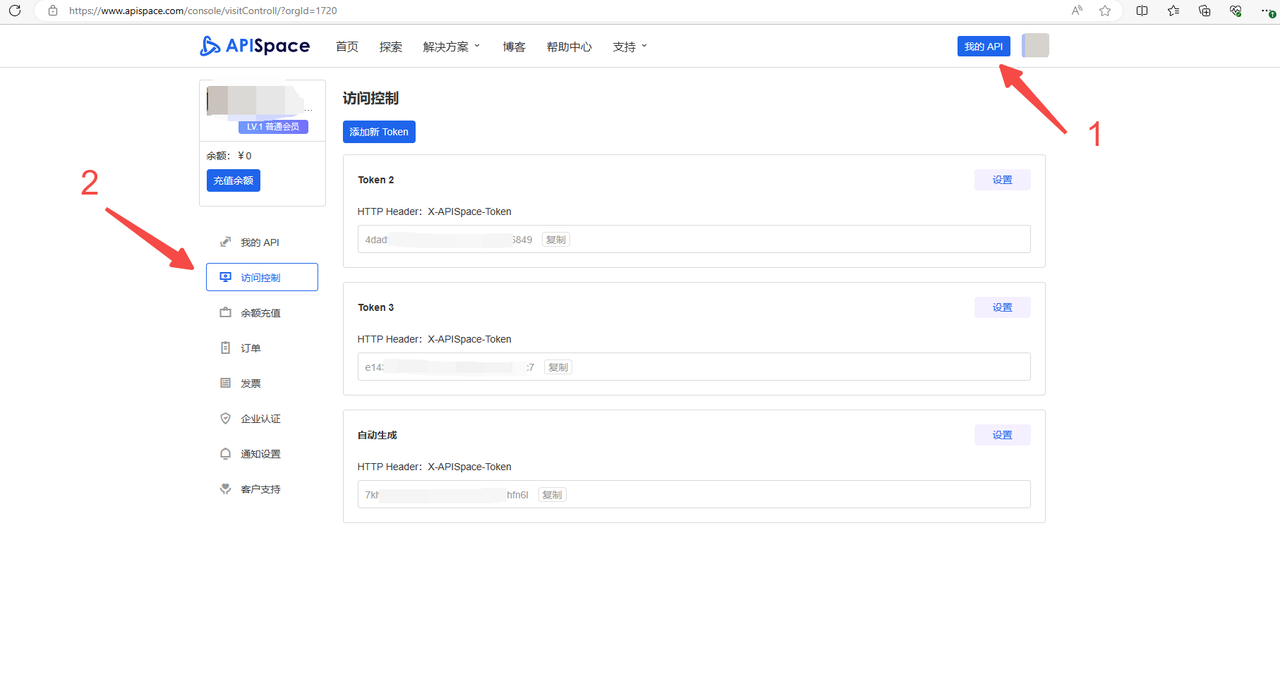Open 订单 using its document icon
The image size is (1280, 700).
pos(224,347)
